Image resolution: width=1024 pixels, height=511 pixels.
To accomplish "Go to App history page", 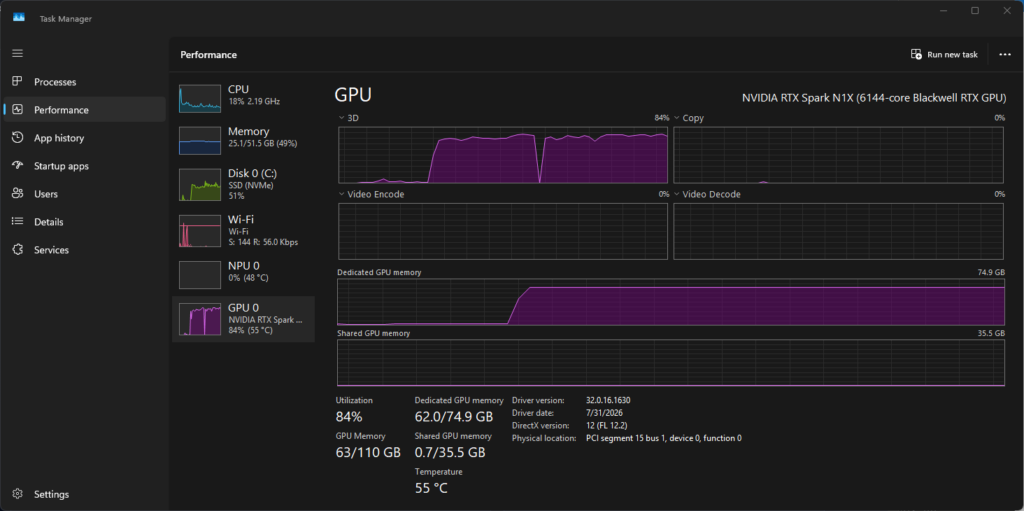I will pyautogui.click(x=59, y=138).
